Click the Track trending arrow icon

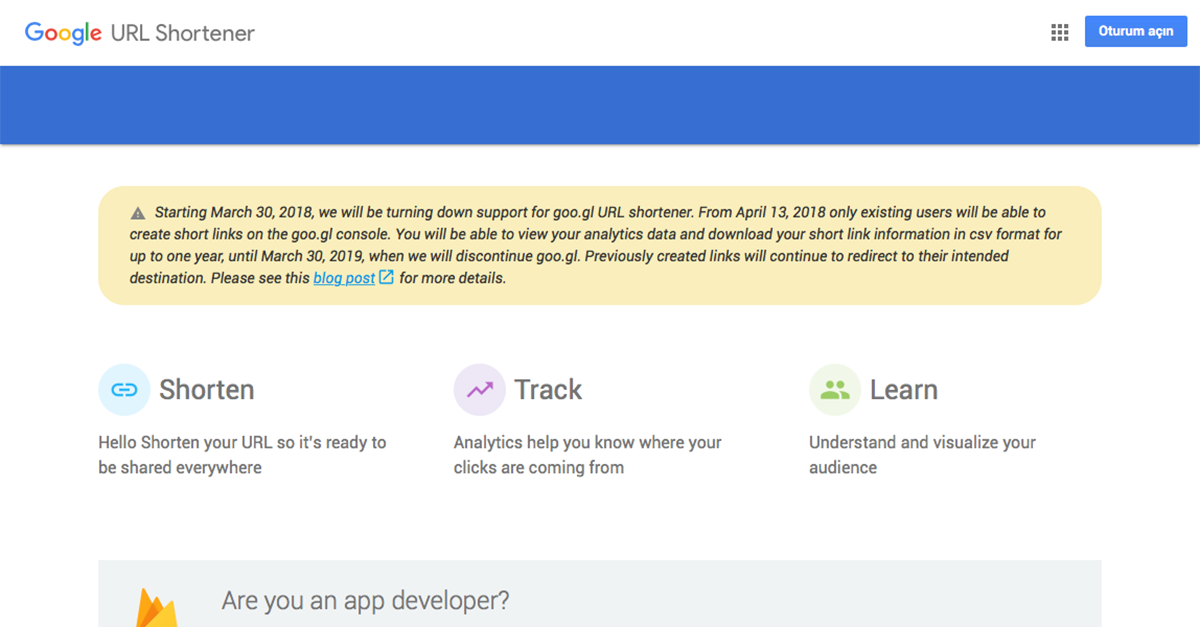pyautogui.click(x=480, y=390)
